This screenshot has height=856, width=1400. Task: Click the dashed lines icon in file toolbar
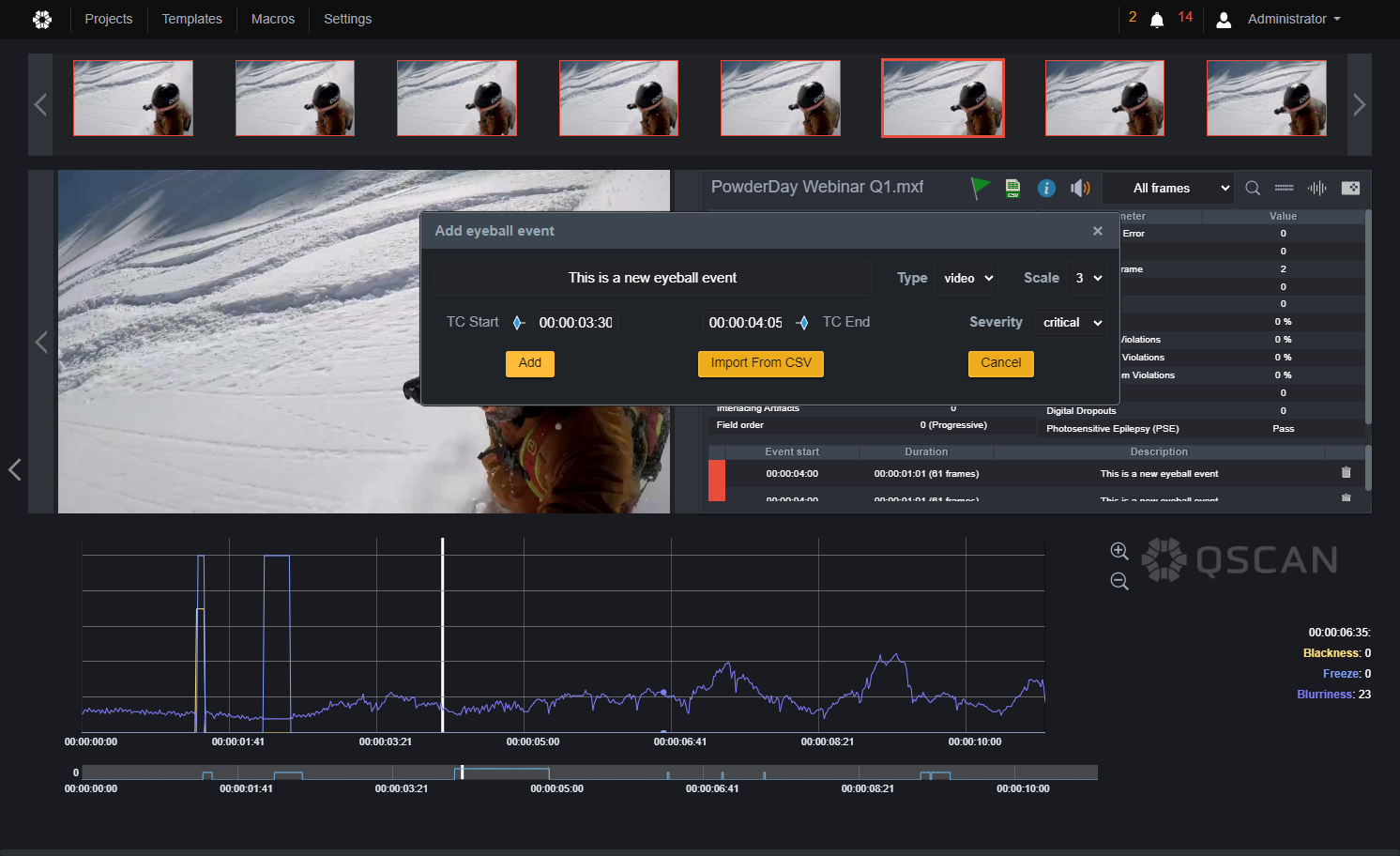1284,188
